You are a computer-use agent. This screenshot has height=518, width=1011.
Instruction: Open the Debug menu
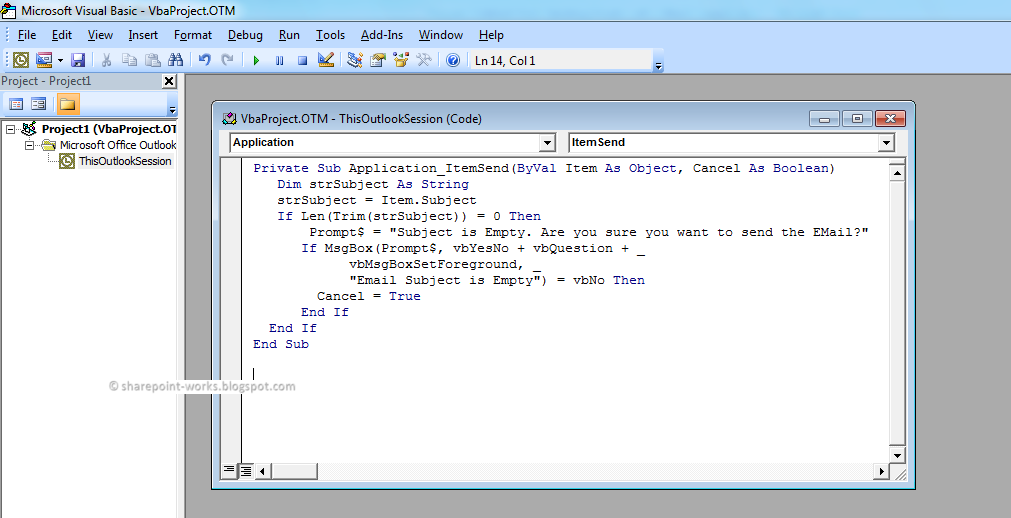click(245, 35)
